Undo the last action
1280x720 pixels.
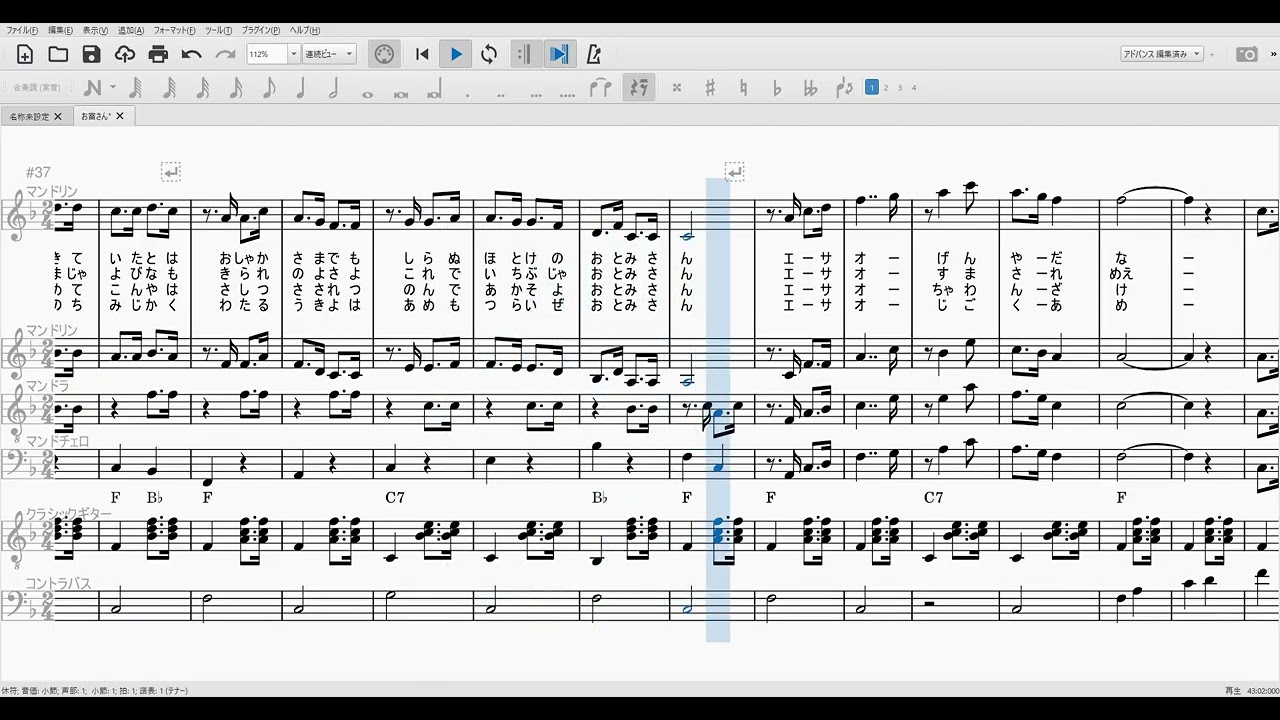point(192,54)
